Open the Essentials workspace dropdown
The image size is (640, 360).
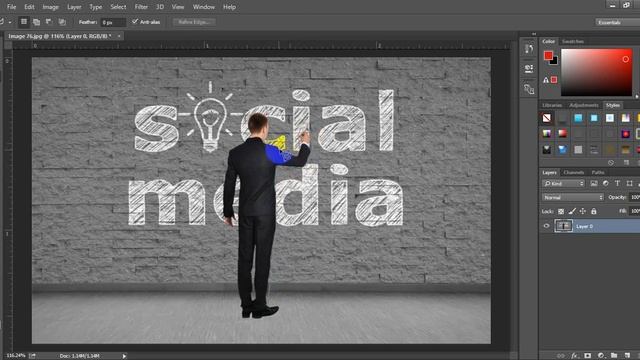point(617,22)
